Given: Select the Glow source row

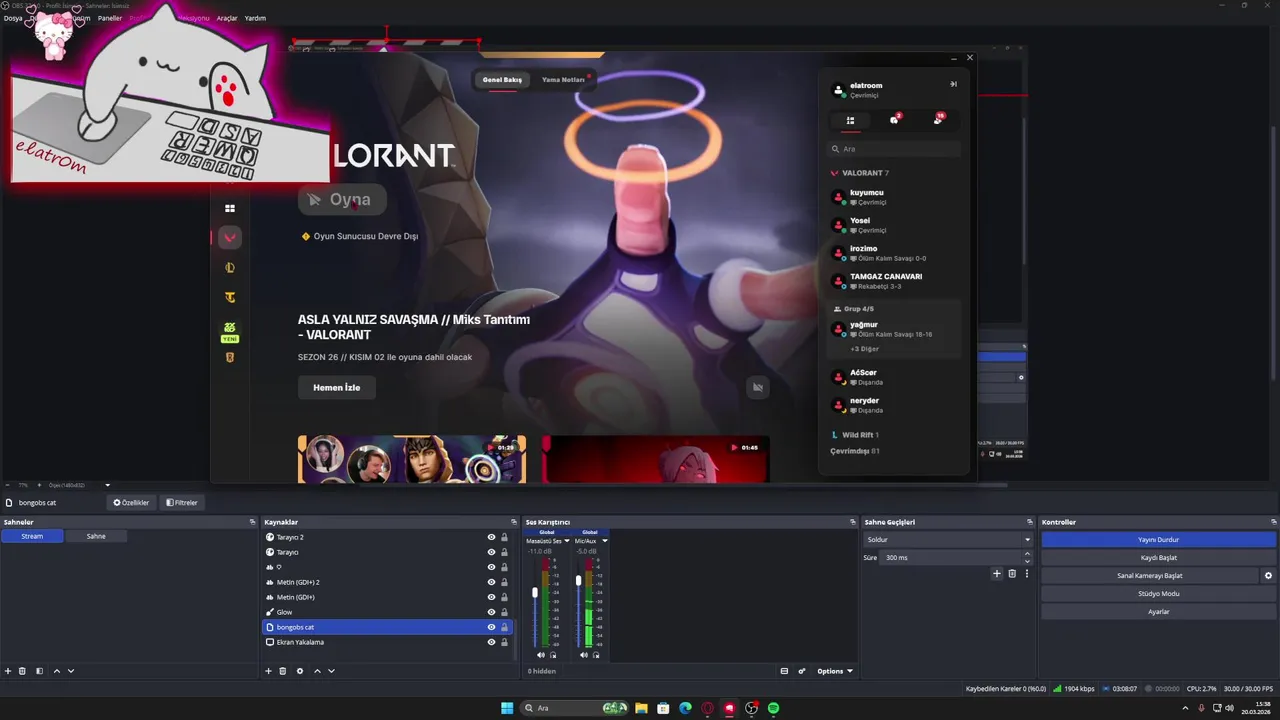Looking at the screenshot, I should [388, 612].
